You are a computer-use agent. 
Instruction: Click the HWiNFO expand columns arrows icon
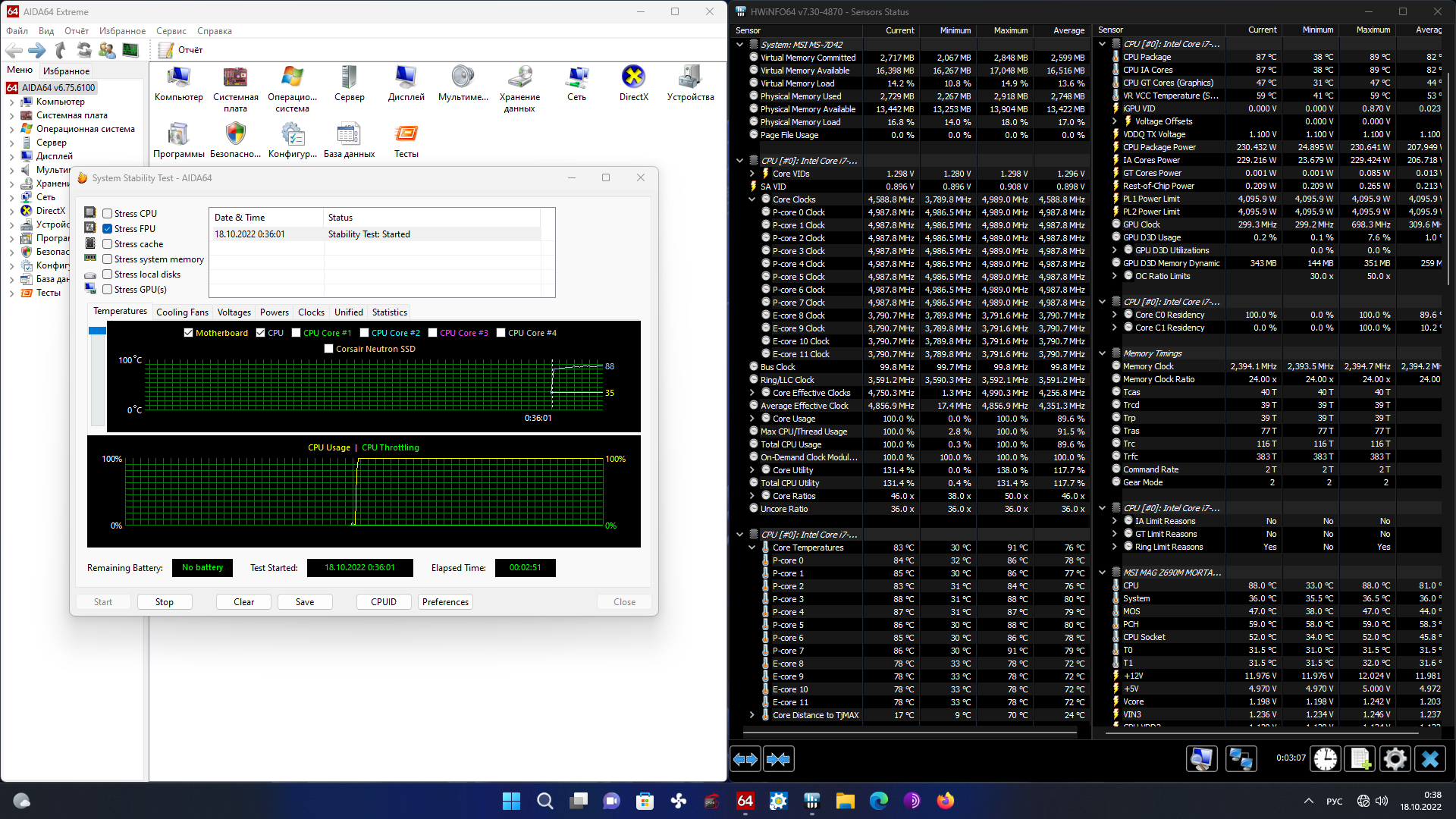click(x=745, y=759)
